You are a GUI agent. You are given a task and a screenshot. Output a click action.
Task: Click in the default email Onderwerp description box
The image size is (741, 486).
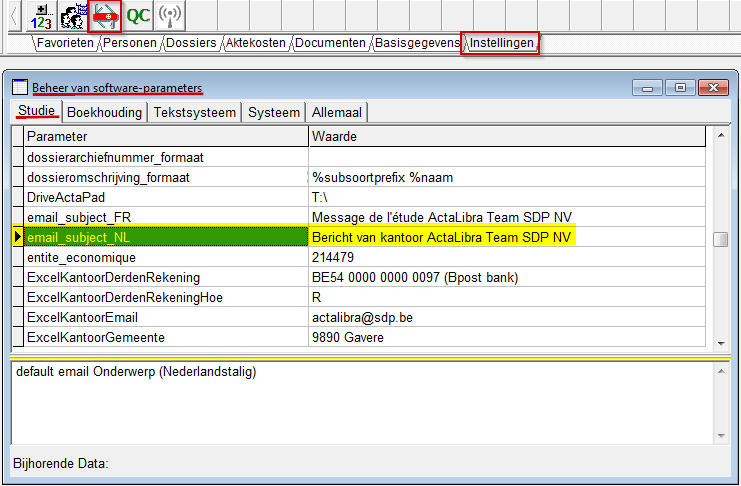[362, 403]
